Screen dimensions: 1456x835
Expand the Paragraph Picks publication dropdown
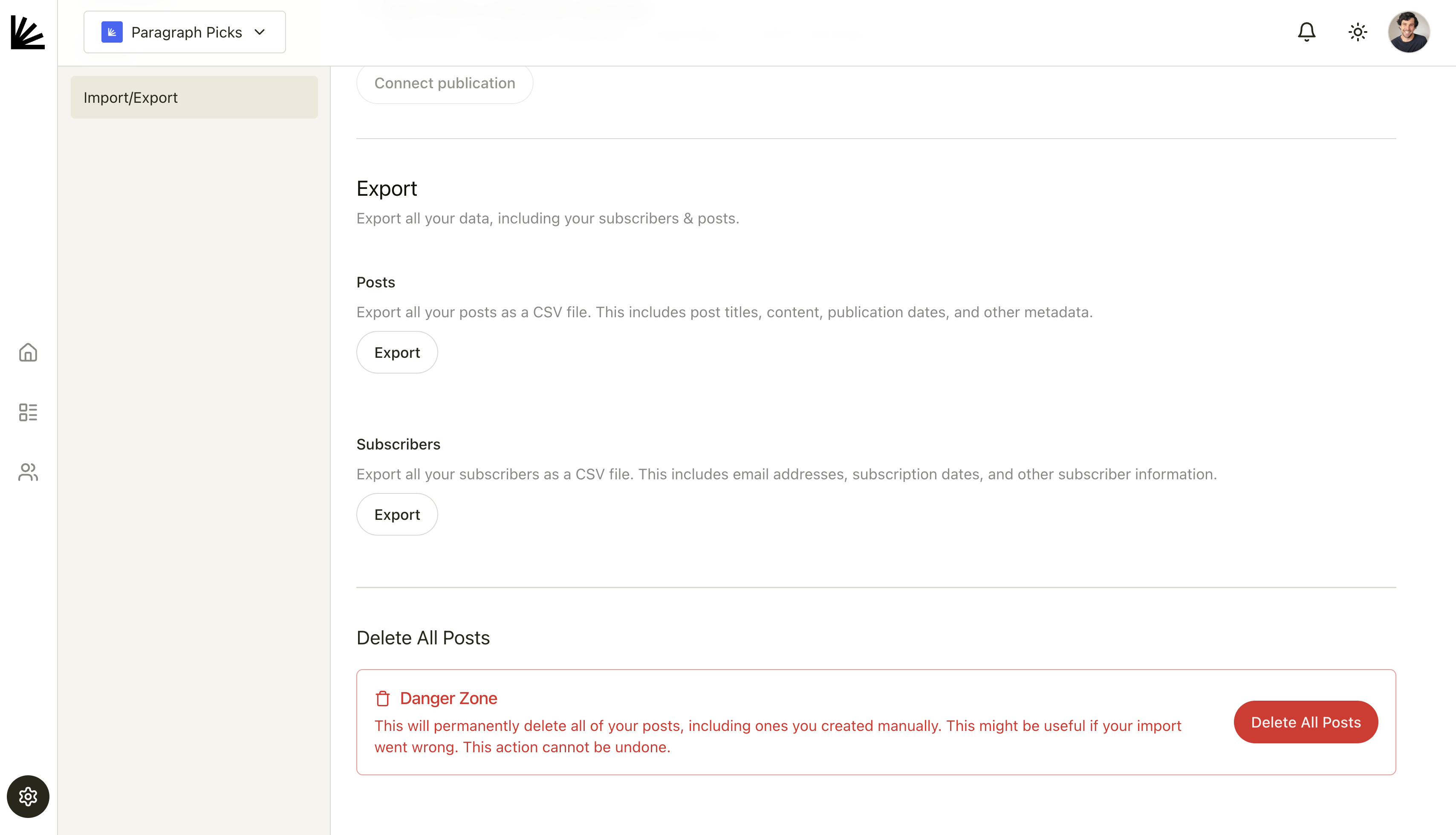point(185,32)
